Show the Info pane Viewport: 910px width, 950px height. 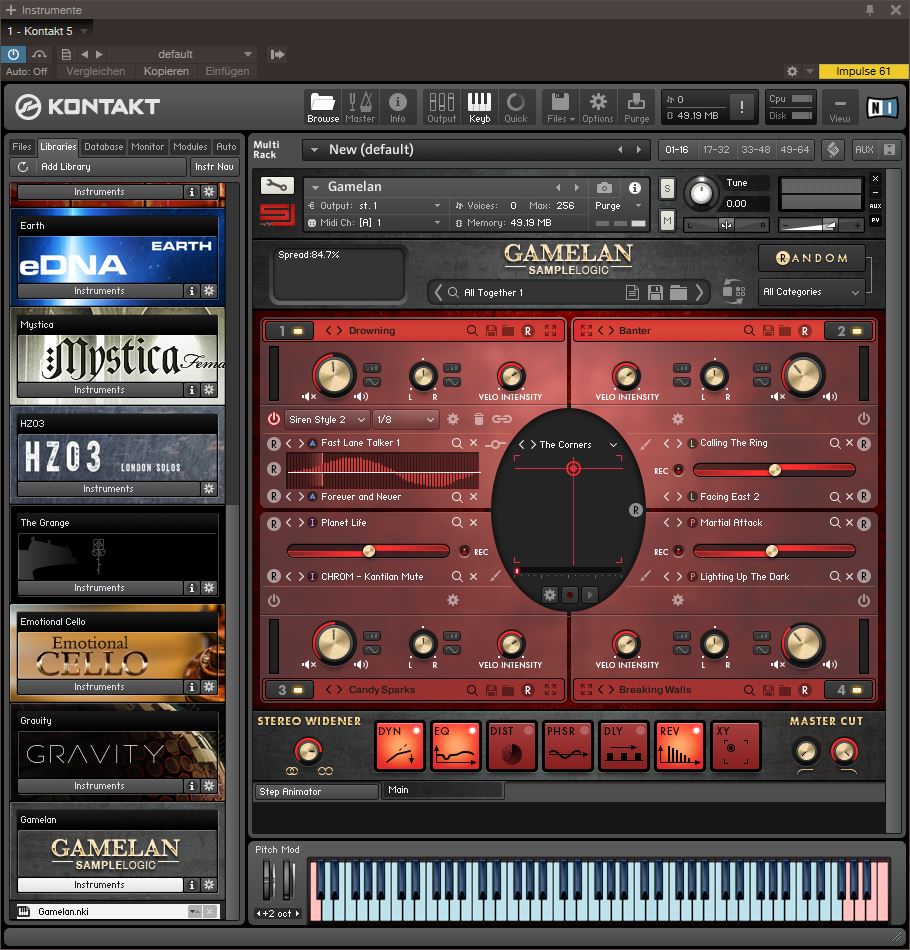(x=397, y=107)
